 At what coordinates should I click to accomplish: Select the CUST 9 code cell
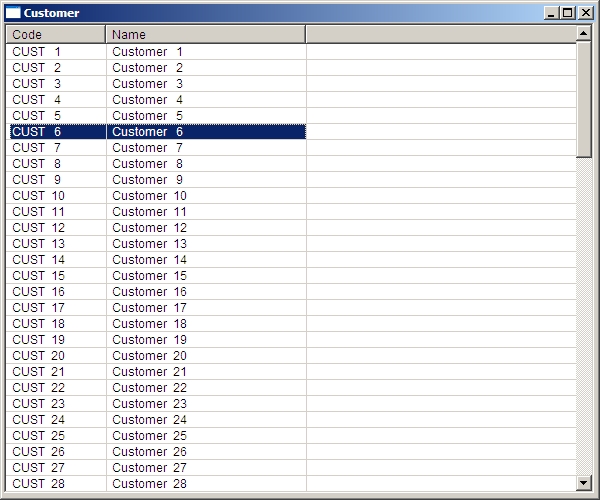click(x=56, y=180)
